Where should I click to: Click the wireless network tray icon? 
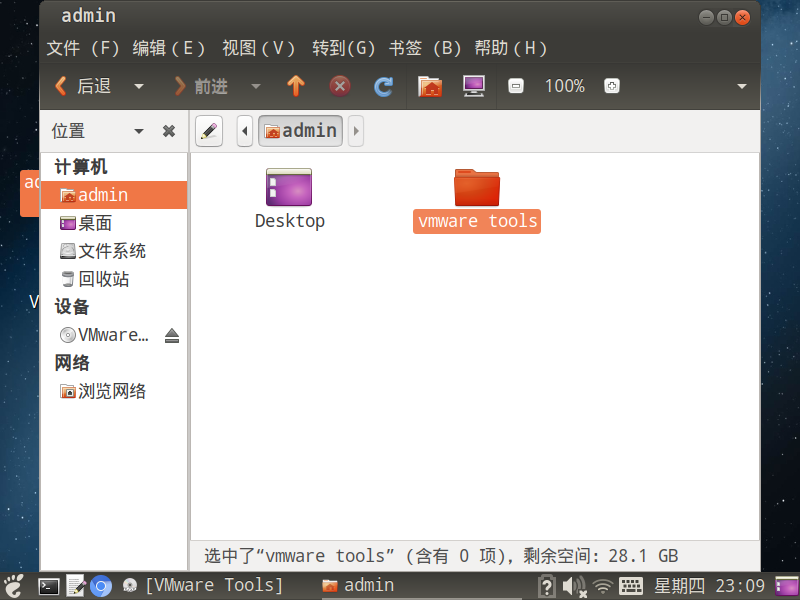pyautogui.click(x=603, y=586)
